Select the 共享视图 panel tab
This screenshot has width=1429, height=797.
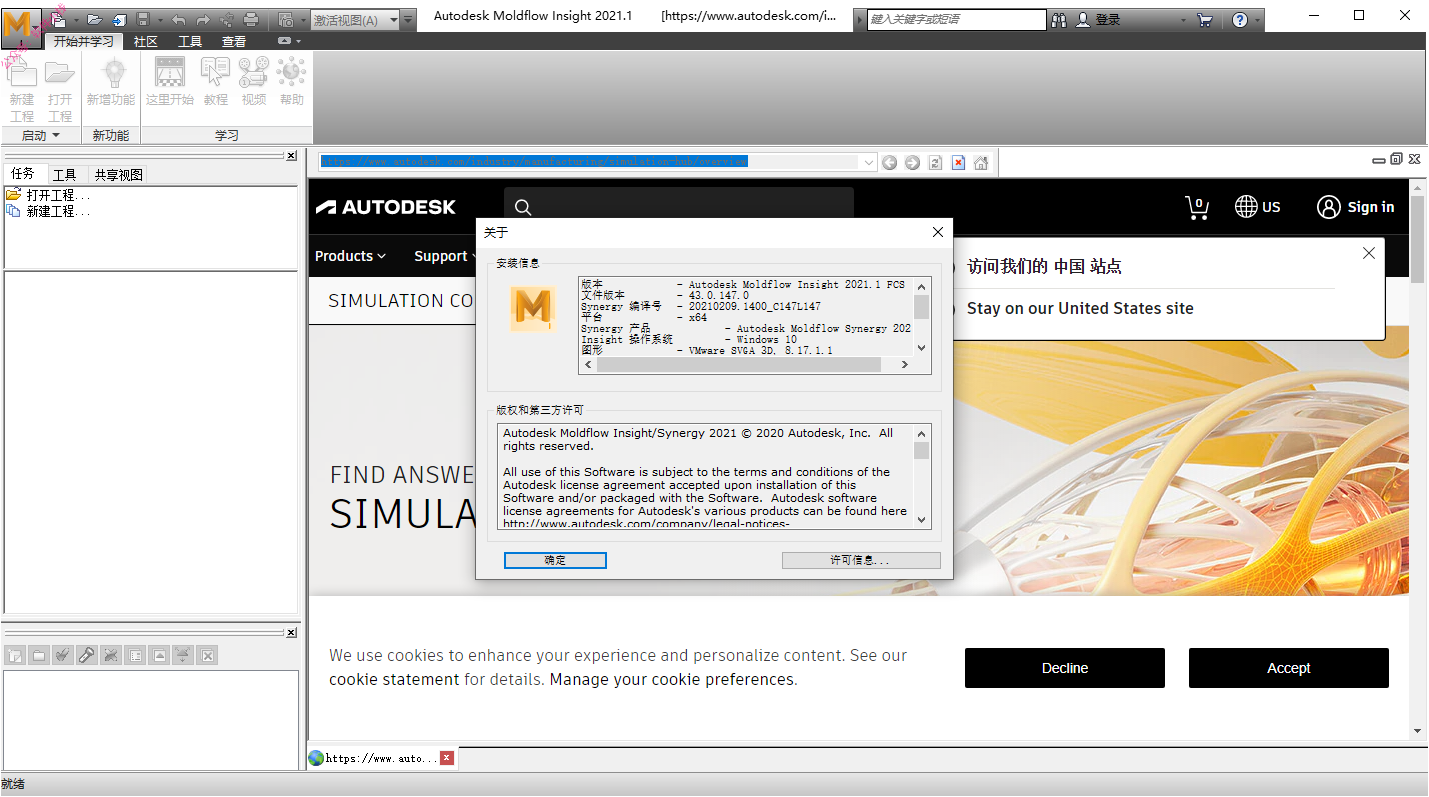(119, 174)
